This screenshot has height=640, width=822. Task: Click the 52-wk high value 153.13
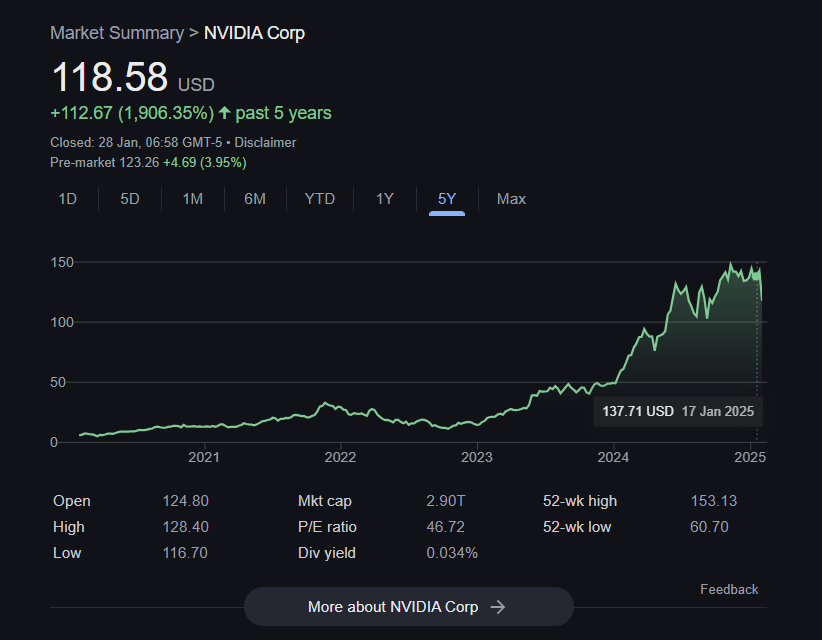coord(713,501)
